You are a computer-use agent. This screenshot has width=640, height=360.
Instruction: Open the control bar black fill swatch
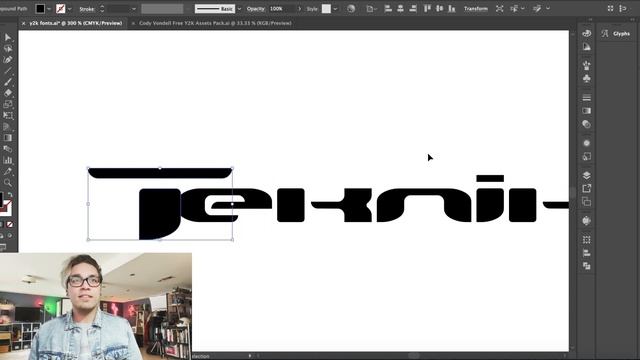point(40,9)
